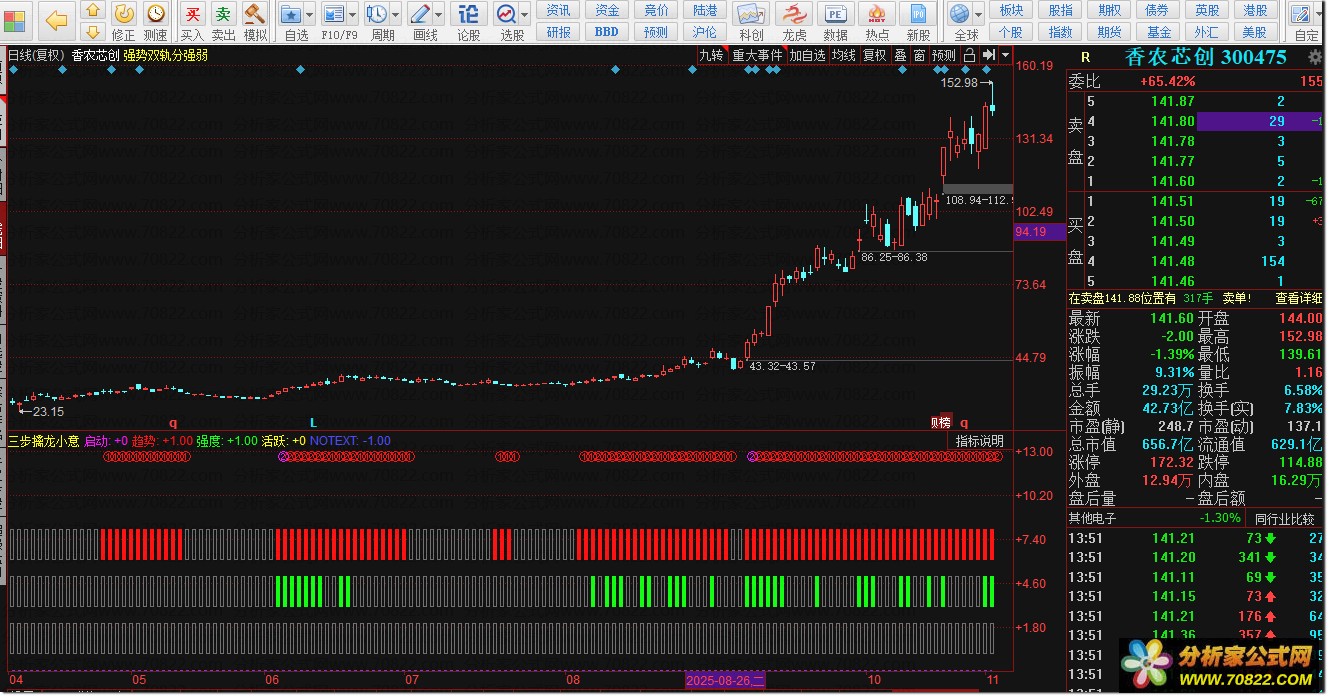
Task: Open the 论股 stock discussion icon
Action: coord(468,21)
